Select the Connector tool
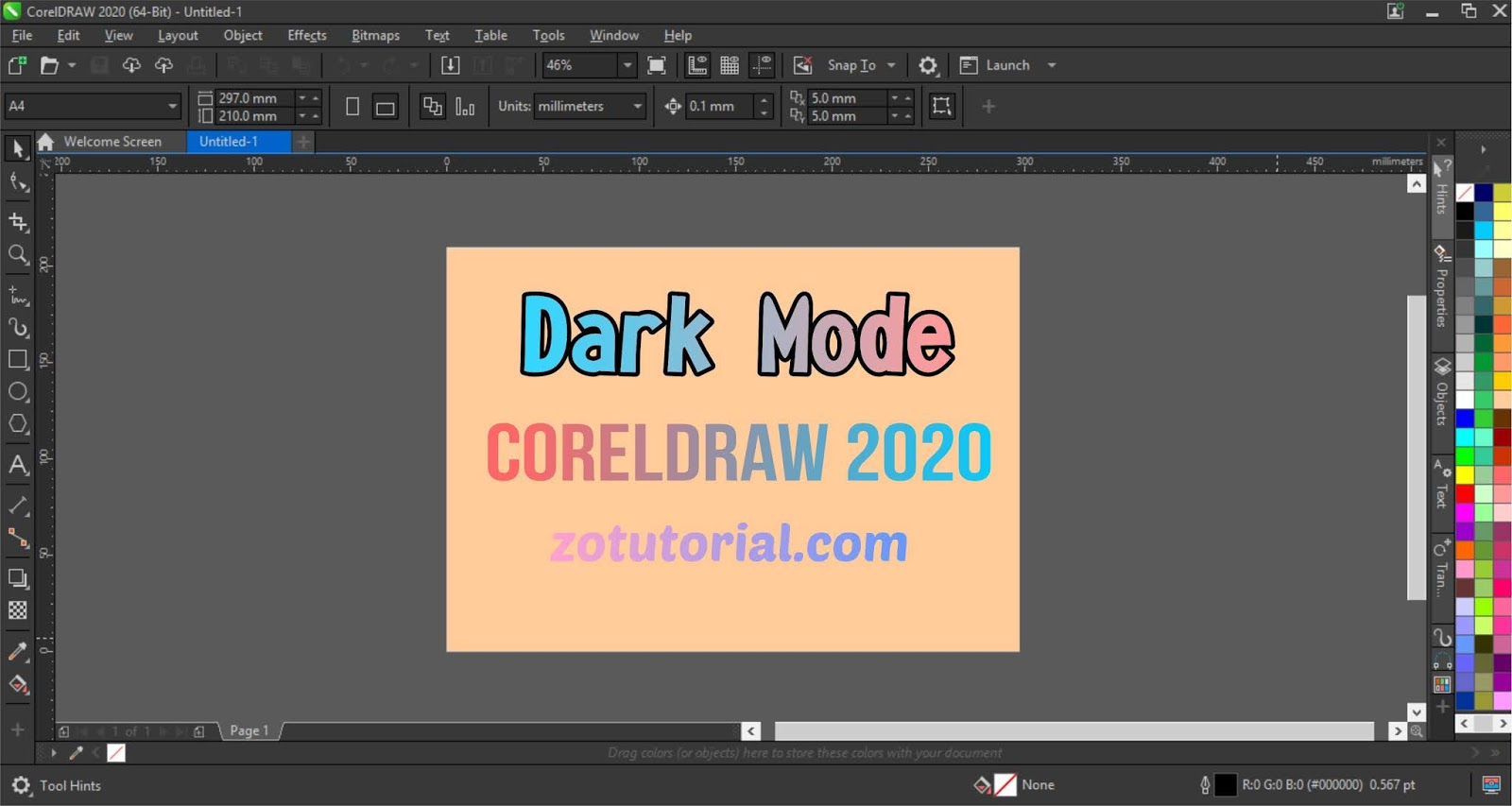 18,538
